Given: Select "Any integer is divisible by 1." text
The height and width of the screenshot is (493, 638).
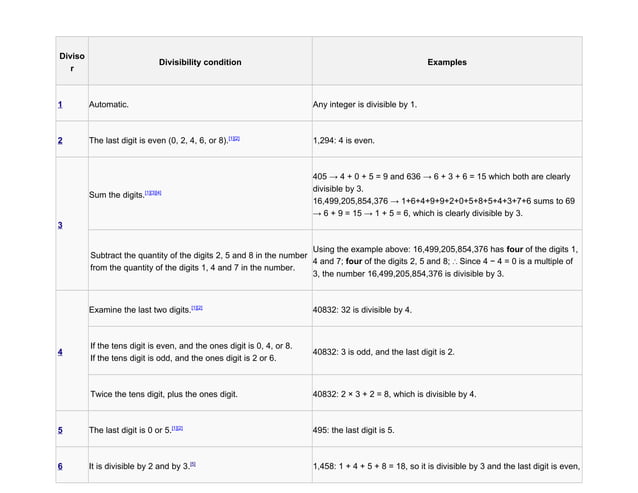Looking at the screenshot, I should coord(365,104).
